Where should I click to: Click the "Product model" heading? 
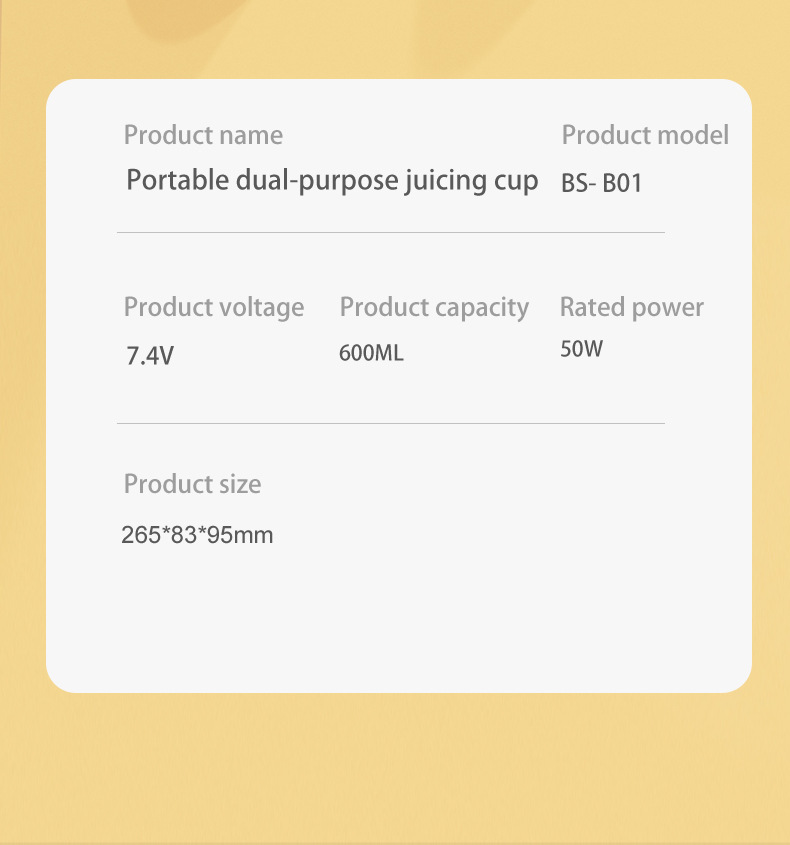tap(645, 135)
